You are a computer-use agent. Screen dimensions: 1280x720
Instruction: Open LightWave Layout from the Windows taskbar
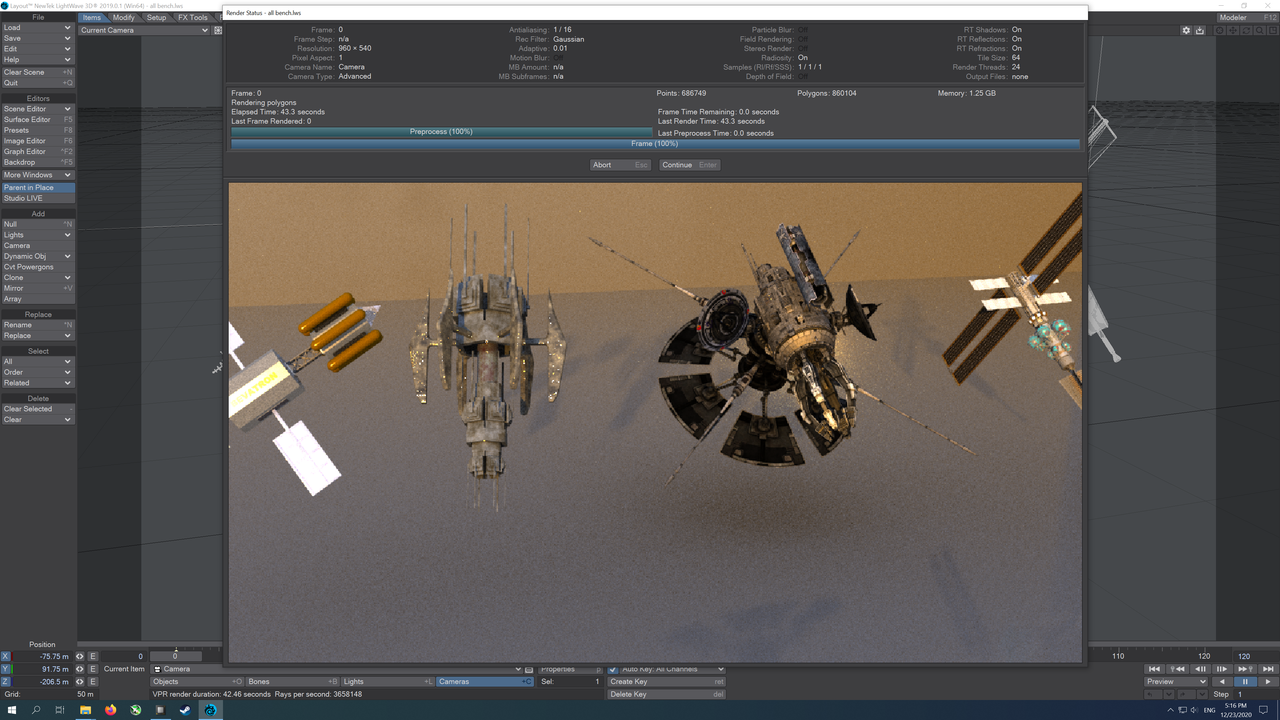click(x=210, y=711)
